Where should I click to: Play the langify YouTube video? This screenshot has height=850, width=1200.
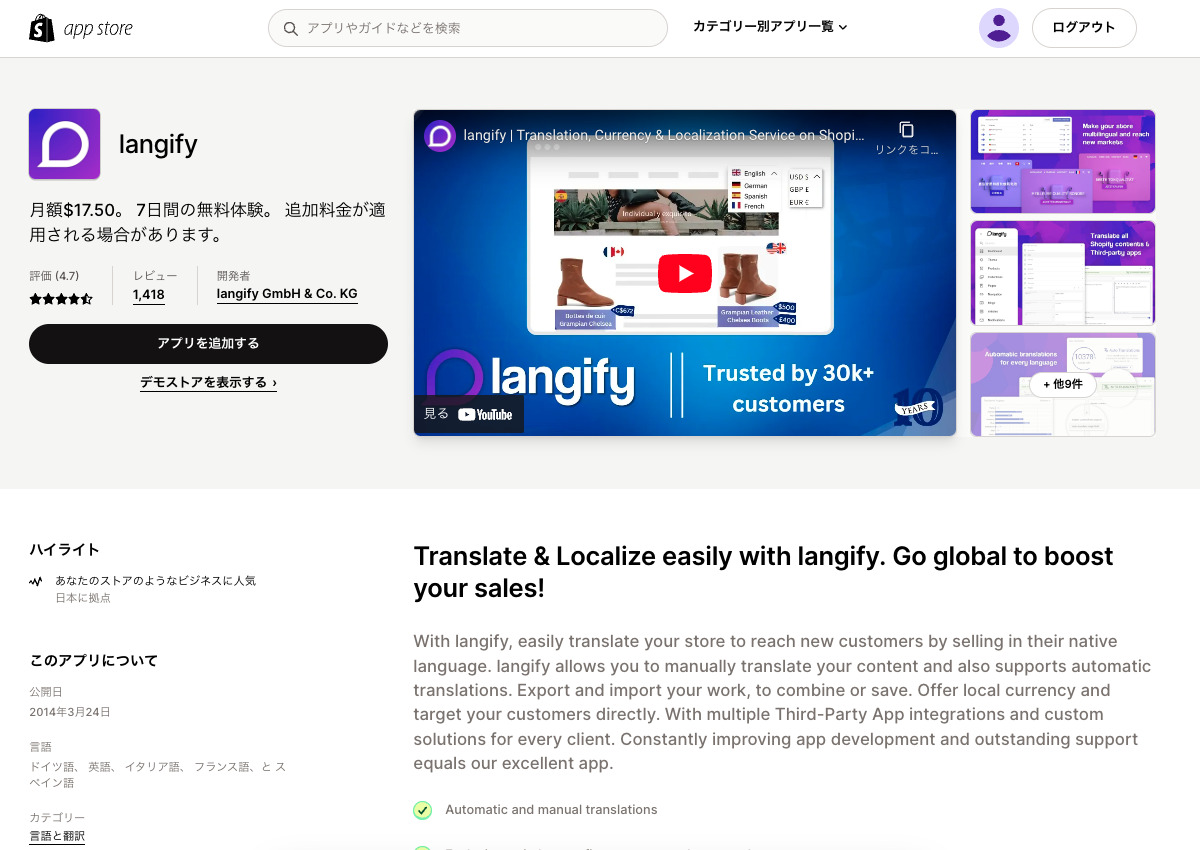pos(684,272)
